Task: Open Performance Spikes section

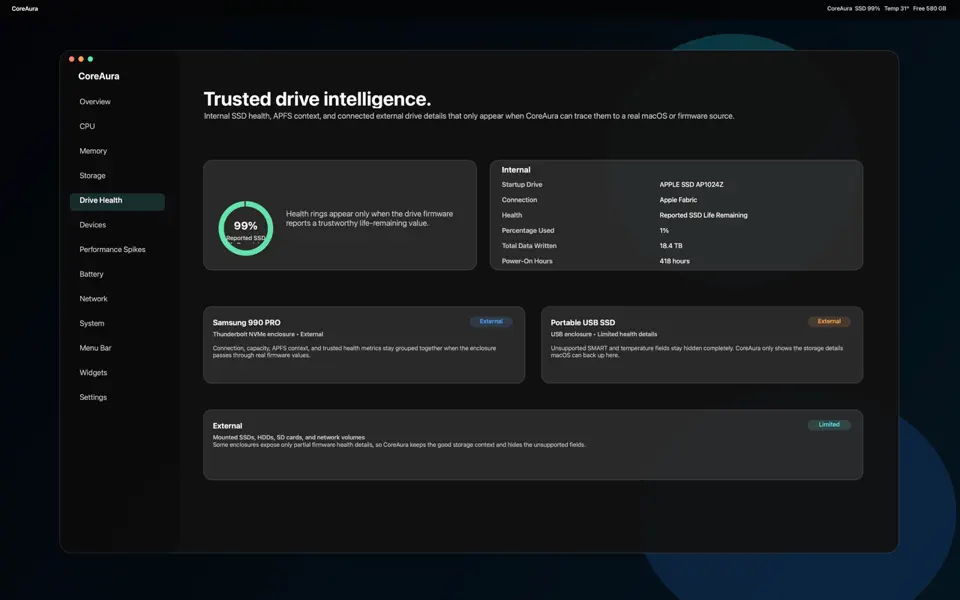Action: click(112, 250)
